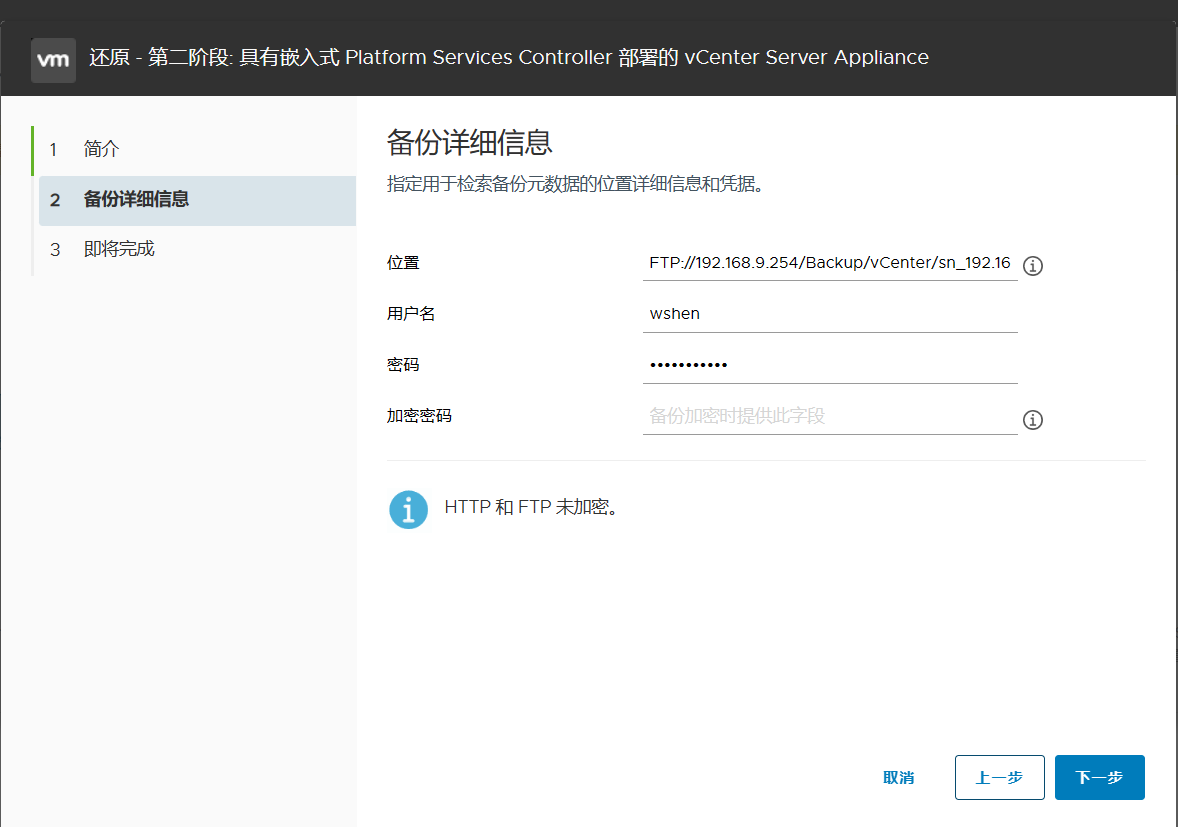Focus the empty 加密密码 input field
This screenshot has height=827, width=1178.
click(829, 416)
